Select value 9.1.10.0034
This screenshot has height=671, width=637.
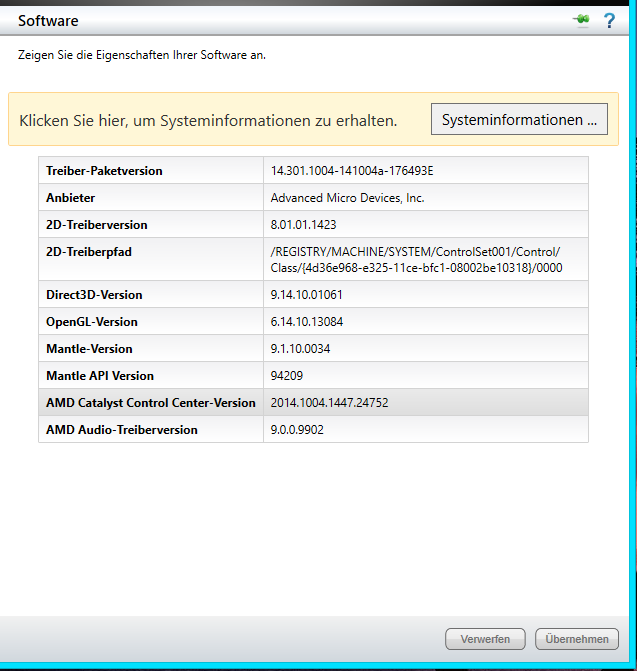point(300,349)
